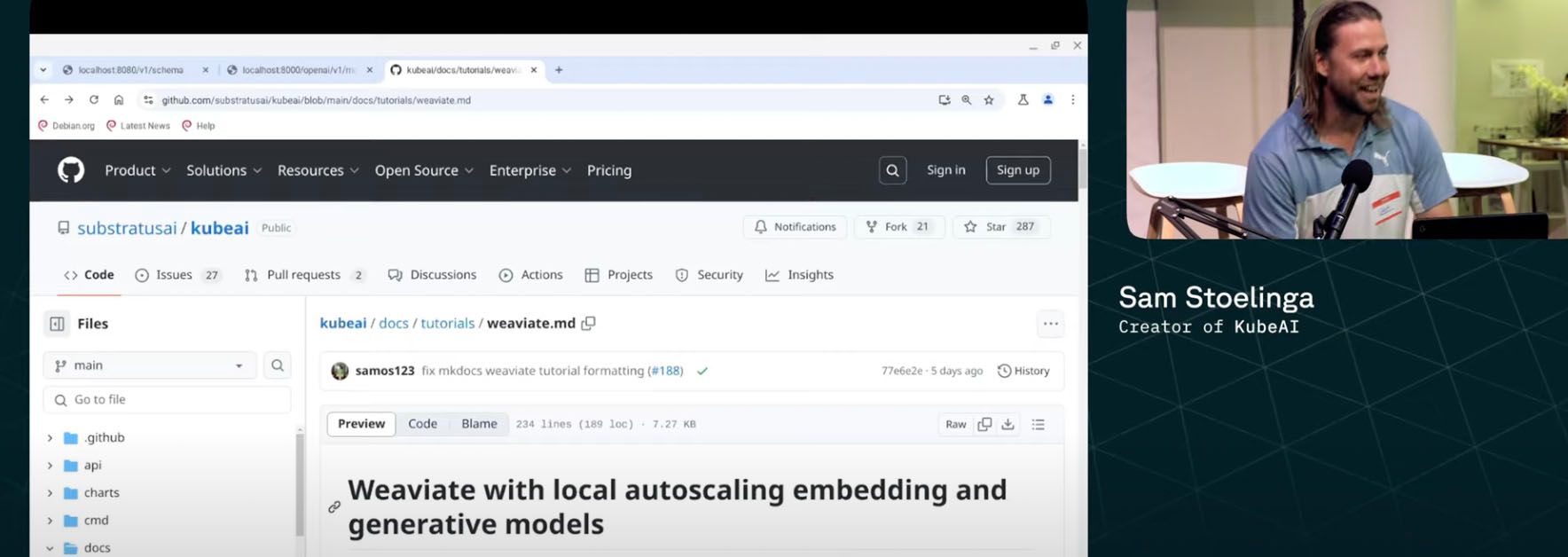Open file History
This screenshot has width=1568, height=557.
click(x=1023, y=371)
